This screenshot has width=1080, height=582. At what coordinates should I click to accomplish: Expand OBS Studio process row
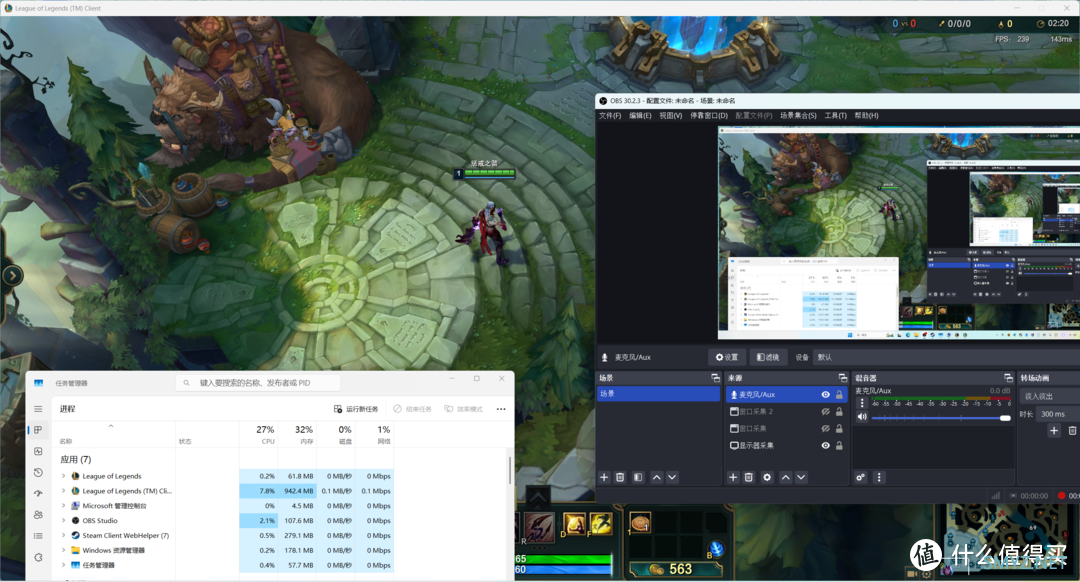(64, 521)
